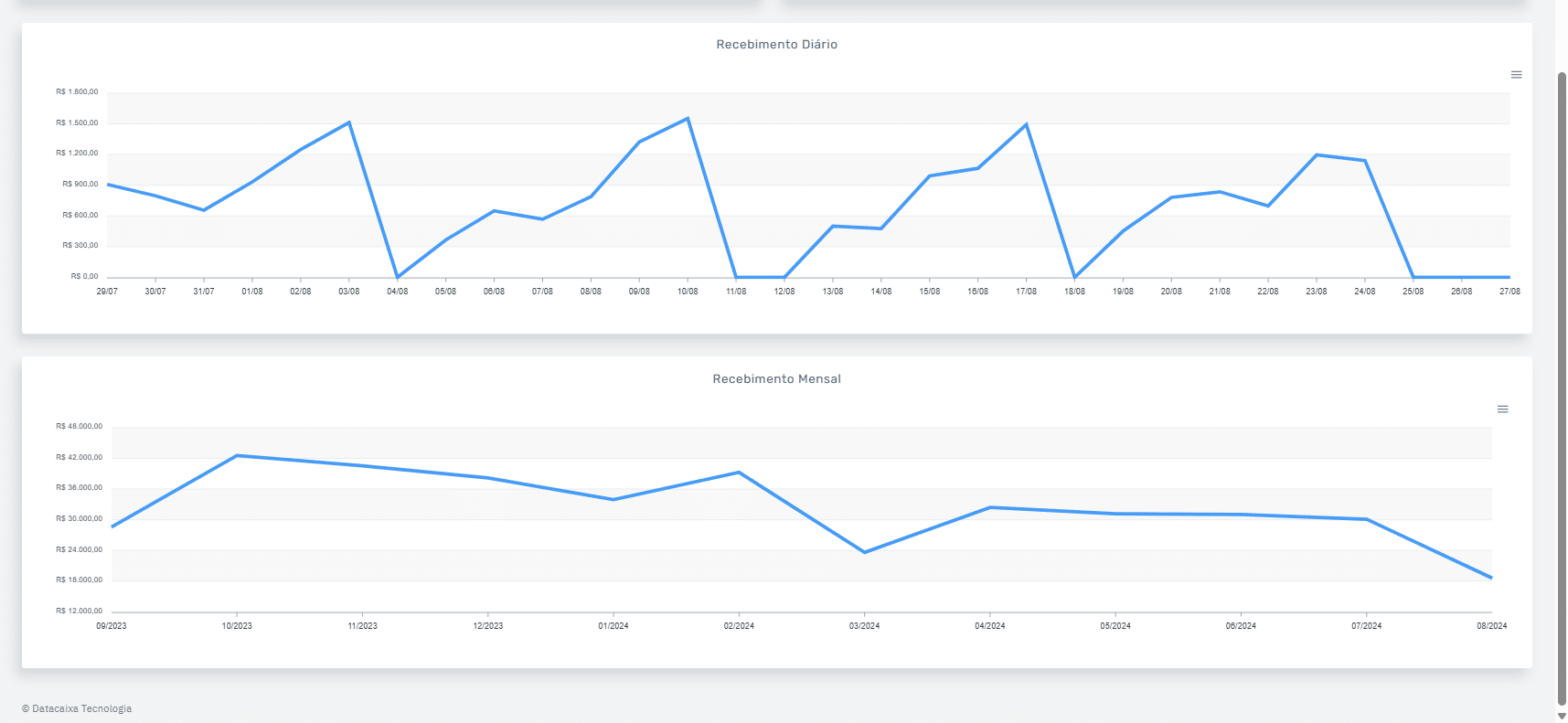Open the Recebimento Diário chart hamburger menu
This screenshot has height=723, width=1568.
click(x=1516, y=75)
